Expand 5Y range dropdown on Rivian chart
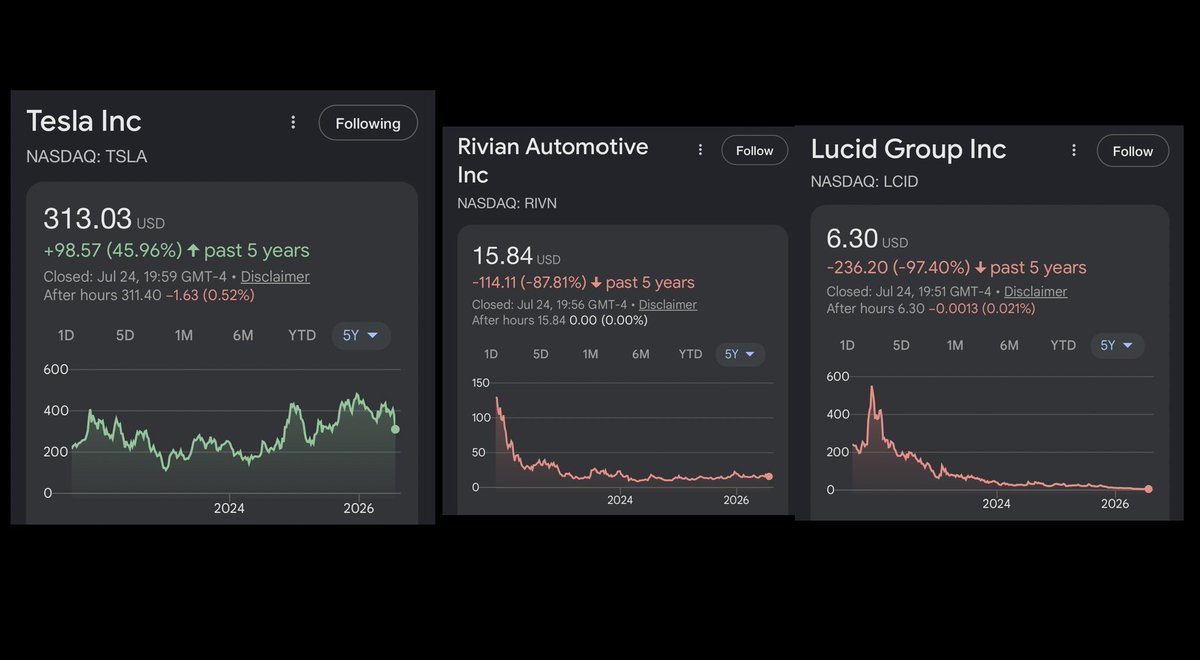The image size is (1200, 660). coord(740,354)
